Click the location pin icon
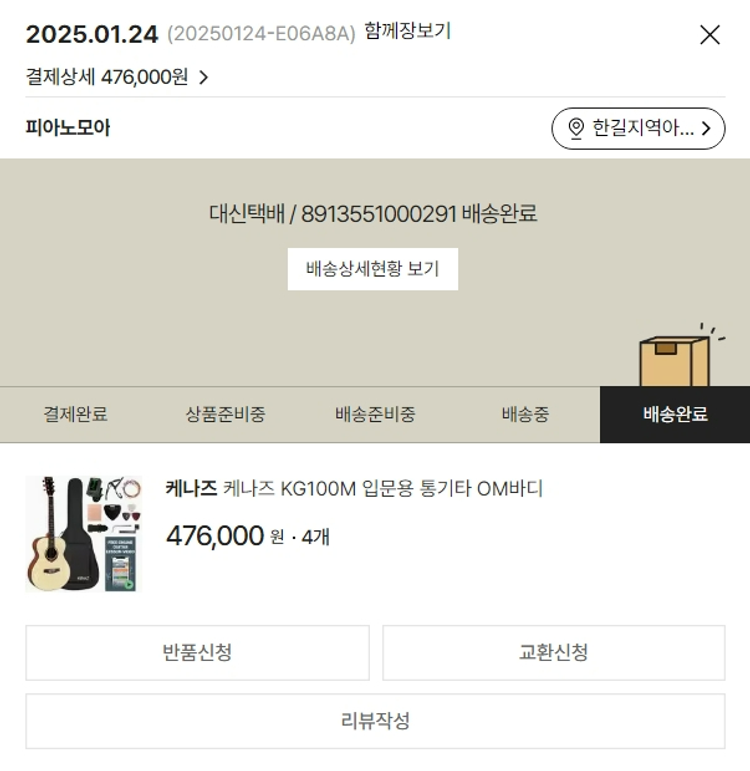The image size is (750, 771). coord(576,128)
